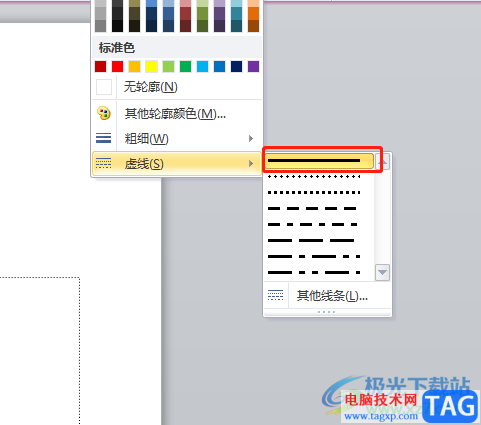The image size is (481, 425).
Task: Choose the darkest purple shade in purple theme column
Action: 219,26
